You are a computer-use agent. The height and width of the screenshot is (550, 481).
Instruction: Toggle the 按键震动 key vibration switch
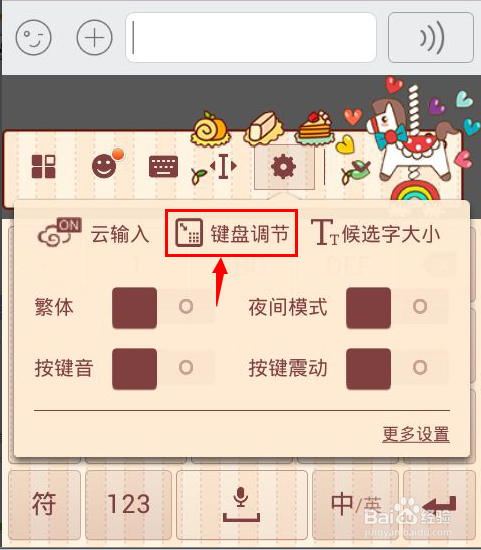tap(397, 369)
